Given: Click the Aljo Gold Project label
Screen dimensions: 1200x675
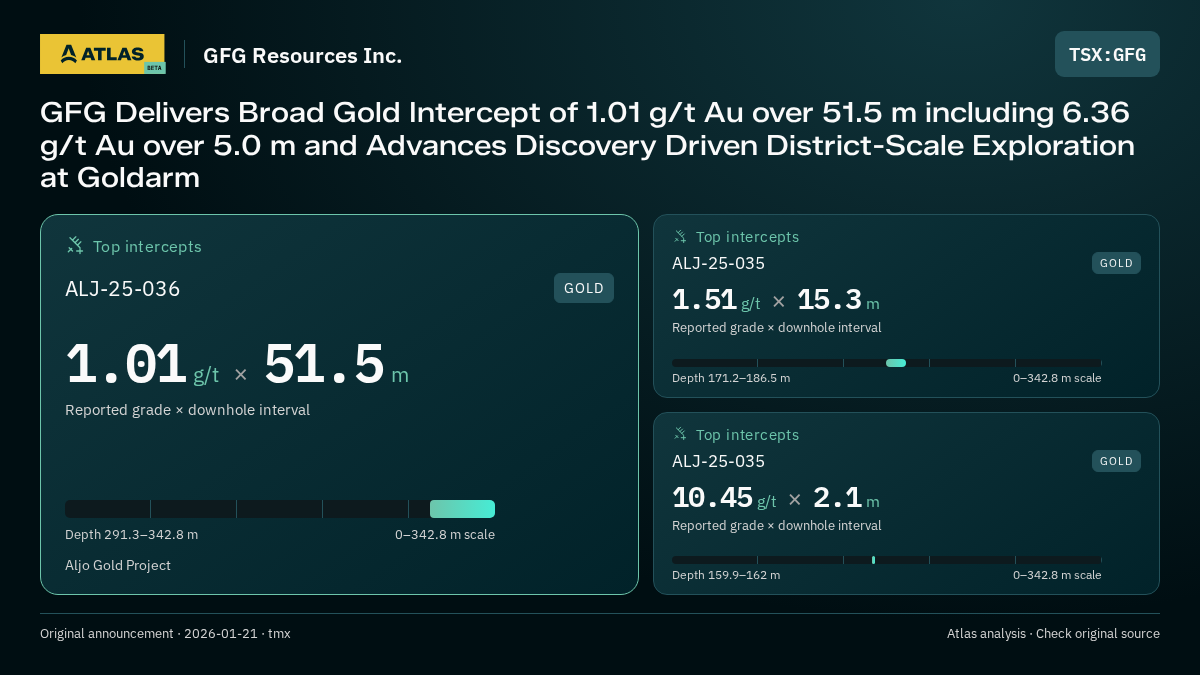Looking at the screenshot, I should [x=118, y=565].
